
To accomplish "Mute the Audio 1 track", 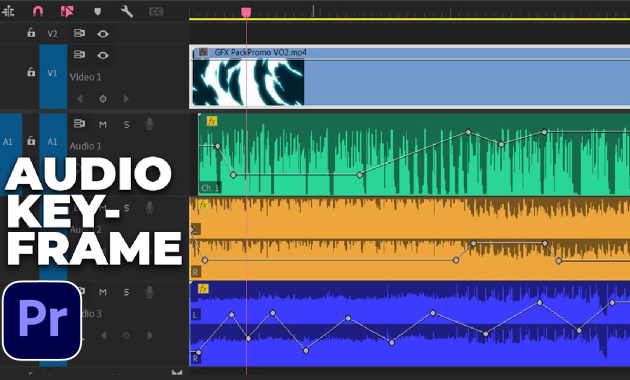I will click(x=102, y=125).
